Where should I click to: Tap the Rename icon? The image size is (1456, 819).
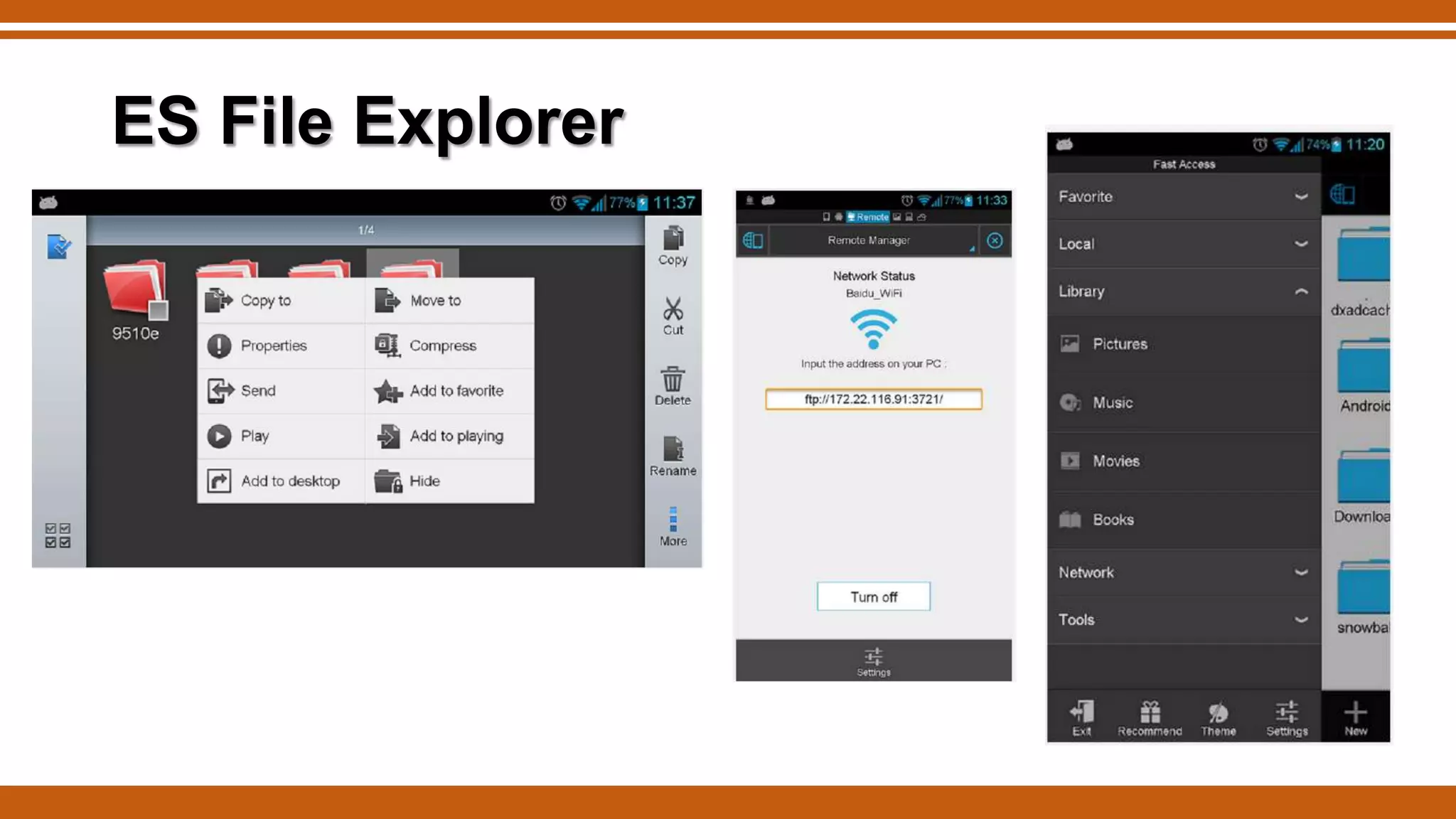coord(673,456)
